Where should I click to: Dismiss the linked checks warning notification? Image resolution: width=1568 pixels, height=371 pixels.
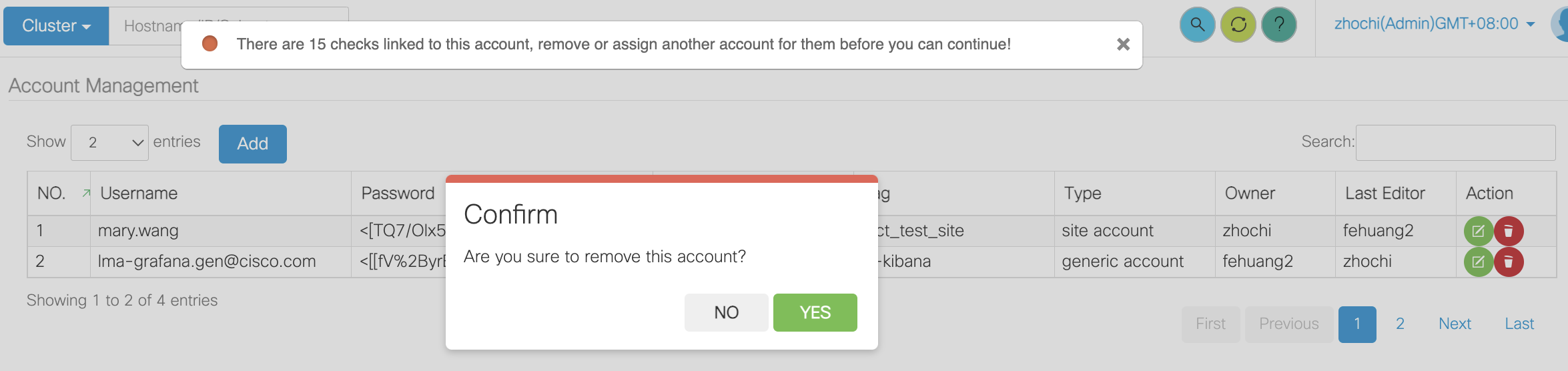(x=1123, y=44)
